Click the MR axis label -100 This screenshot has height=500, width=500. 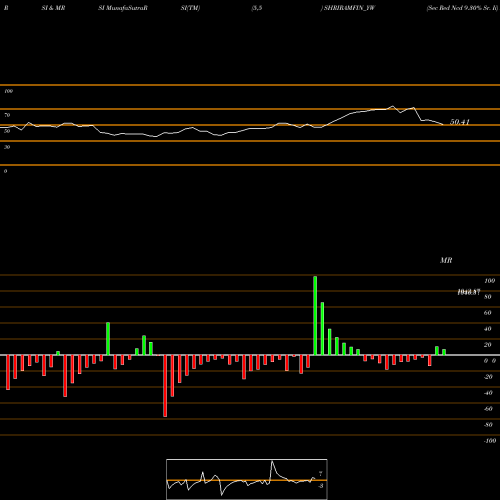490,441
